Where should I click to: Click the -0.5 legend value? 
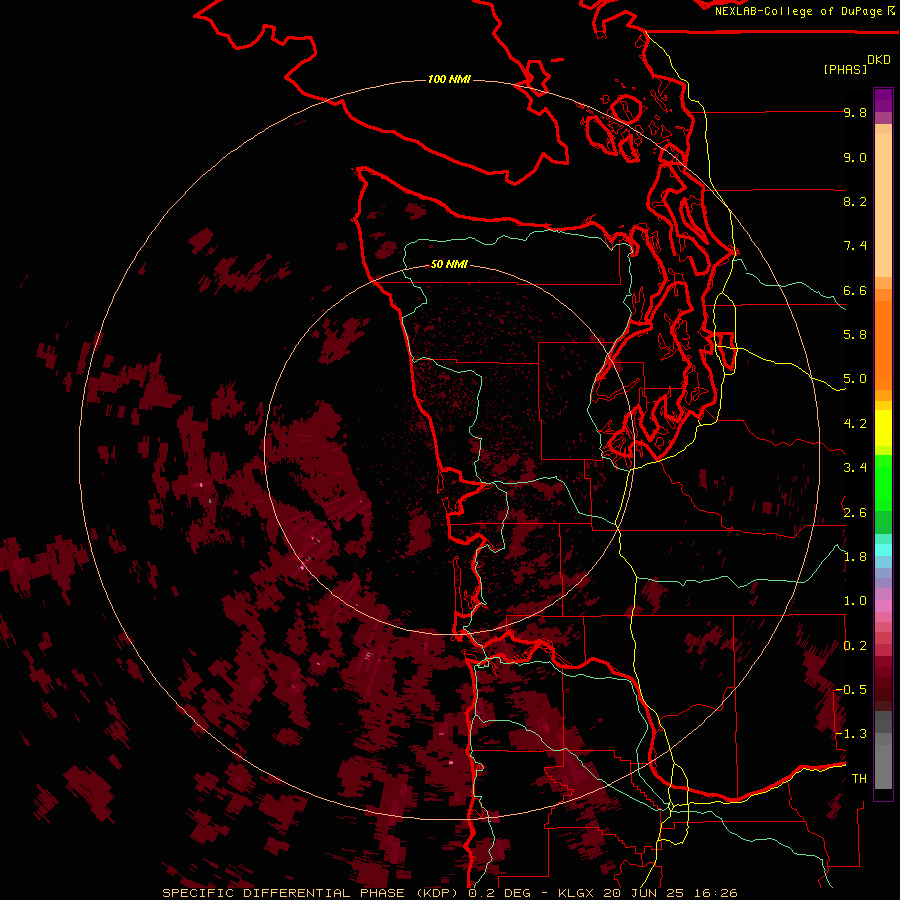click(851, 690)
